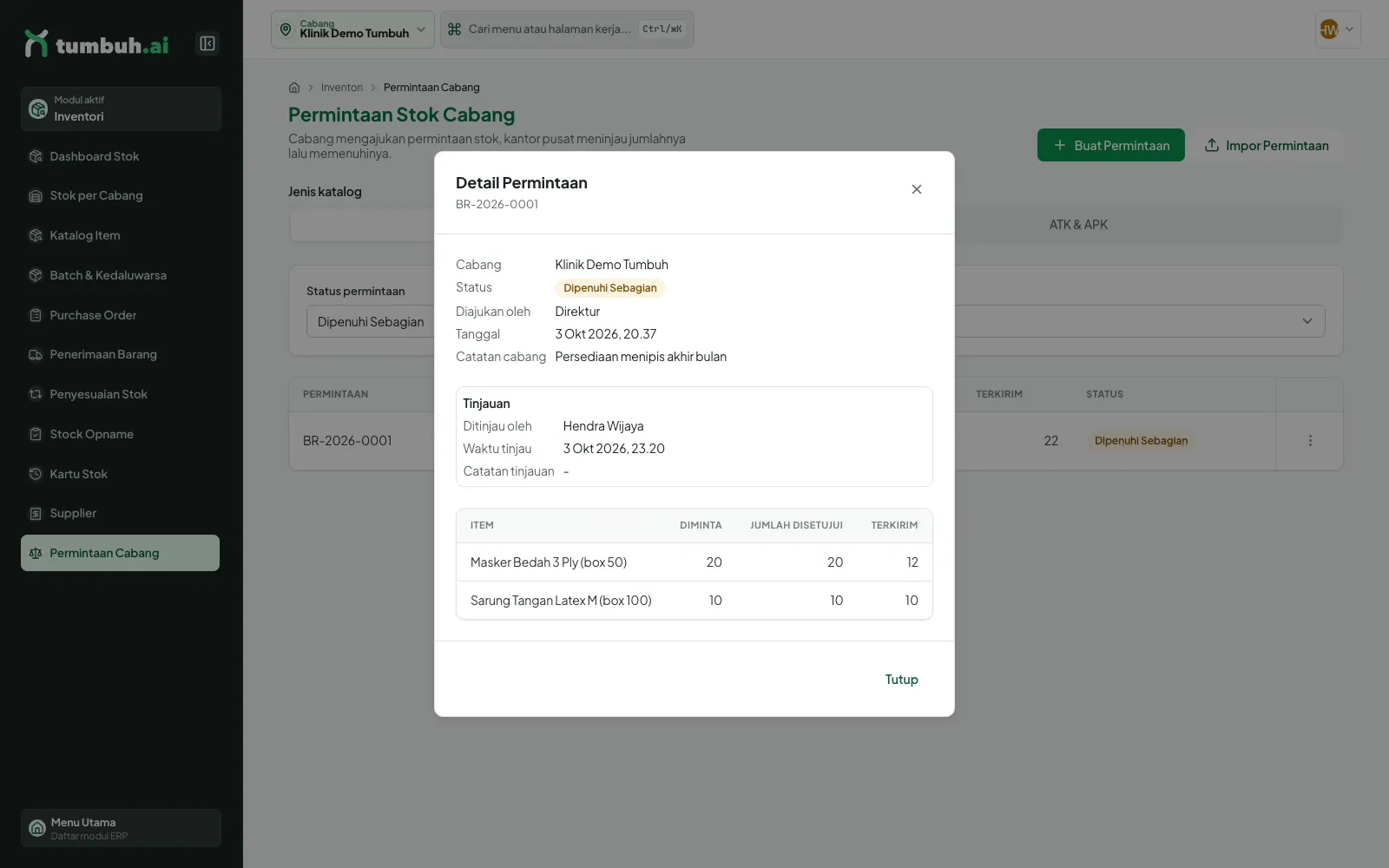
Task: Click Impor Permintaan button
Action: click(x=1267, y=146)
